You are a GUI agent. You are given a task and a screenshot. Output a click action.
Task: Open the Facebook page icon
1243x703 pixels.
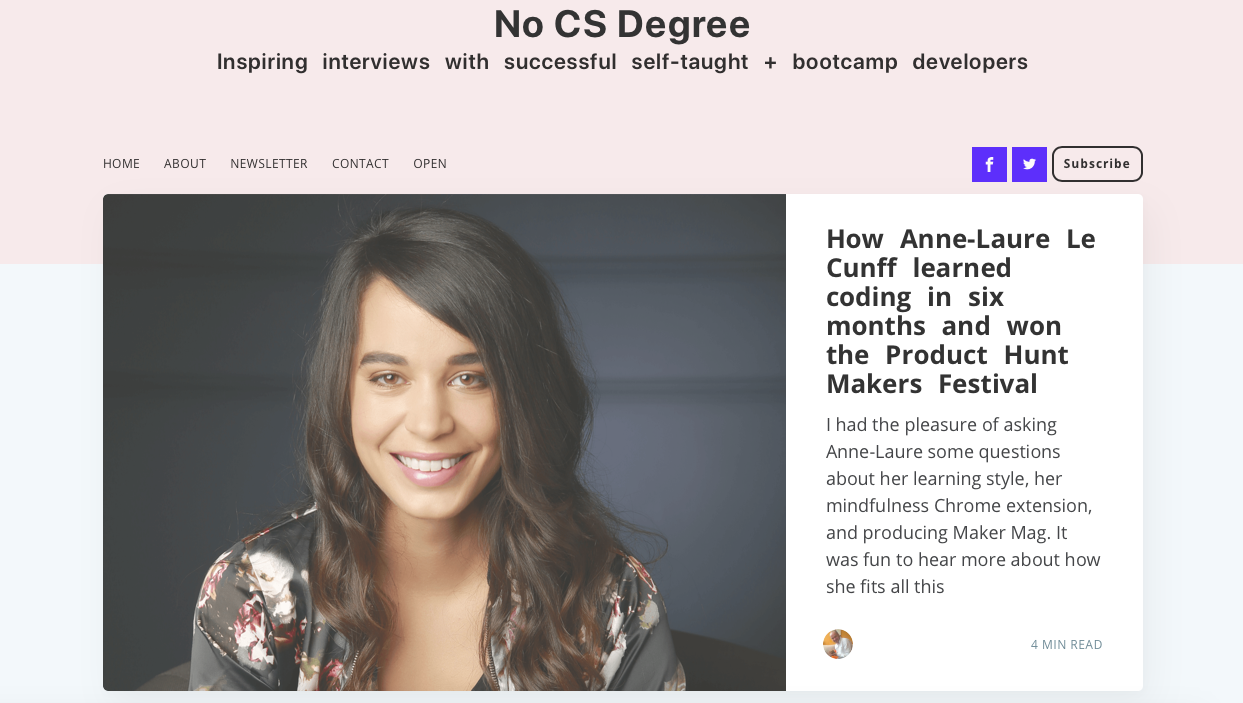point(989,164)
